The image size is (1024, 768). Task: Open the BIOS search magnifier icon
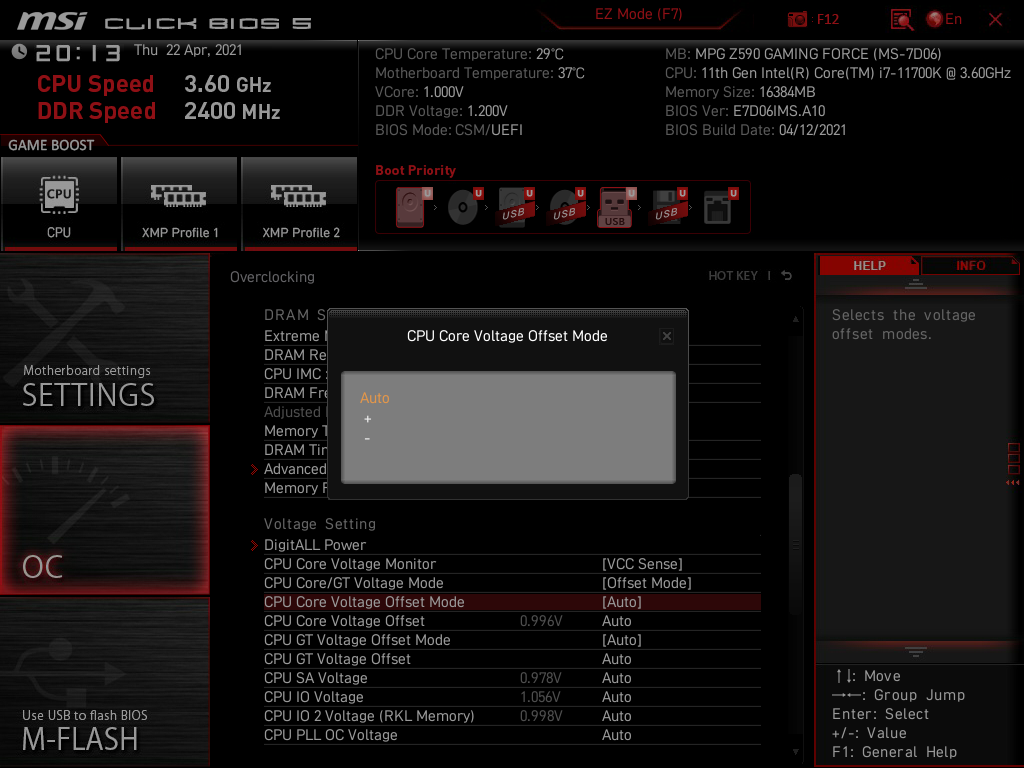coord(901,20)
